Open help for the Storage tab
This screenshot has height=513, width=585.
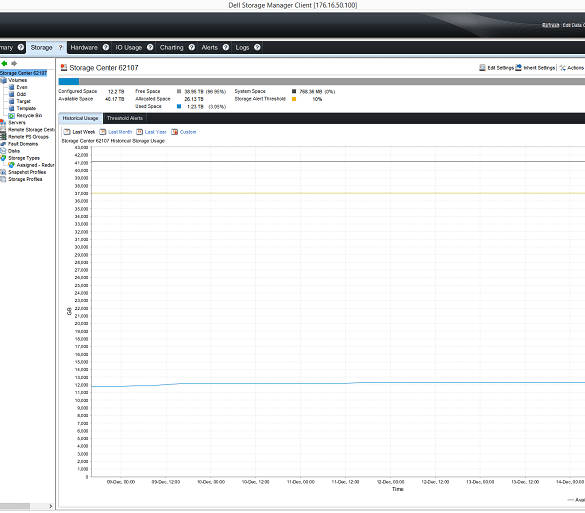[x=60, y=47]
